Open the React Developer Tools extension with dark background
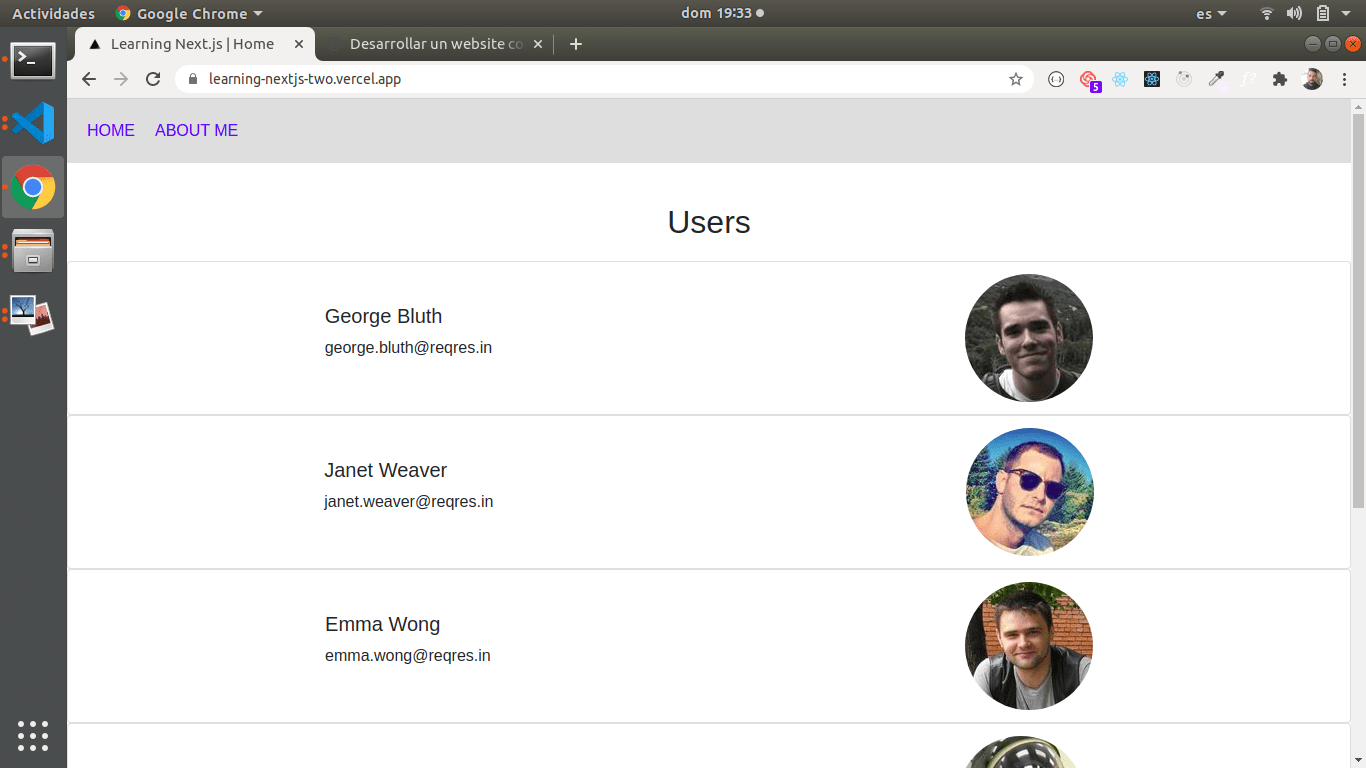Screen dimensions: 1366x768 pos(1152,79)
